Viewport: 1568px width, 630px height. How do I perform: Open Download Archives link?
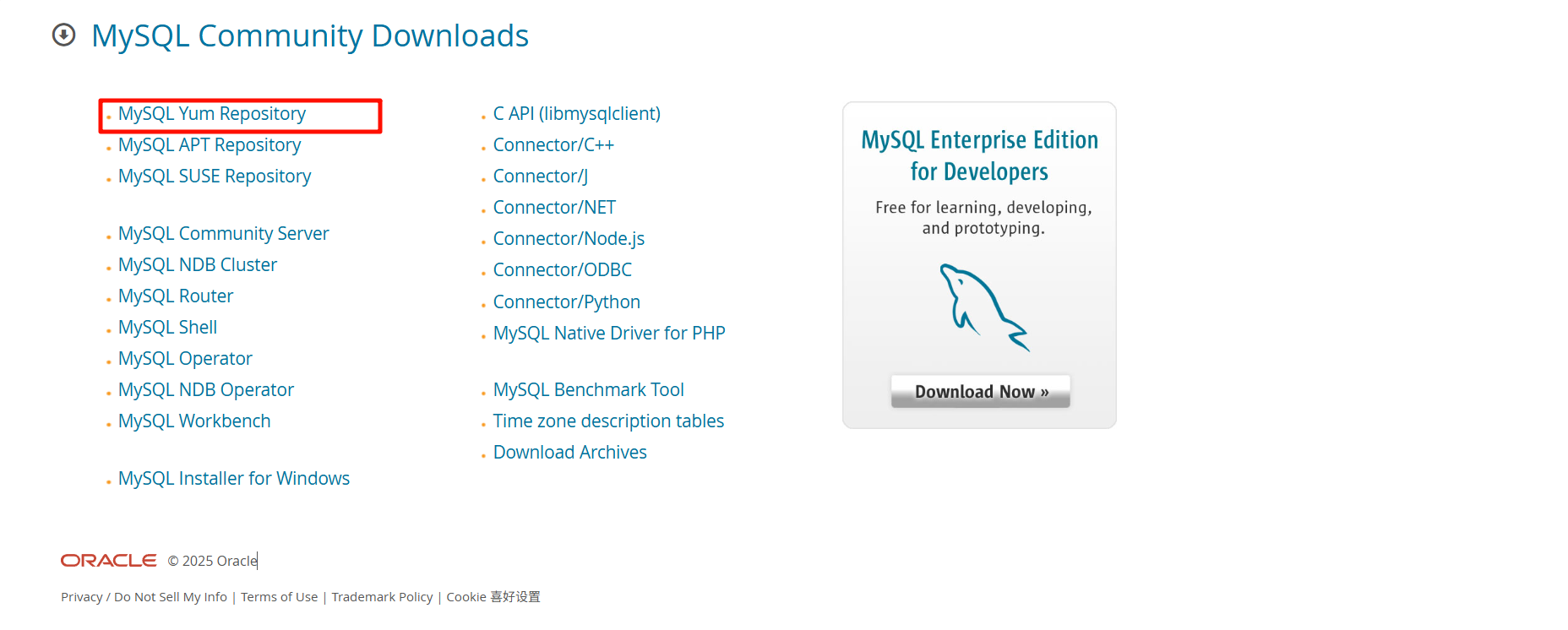569,453
